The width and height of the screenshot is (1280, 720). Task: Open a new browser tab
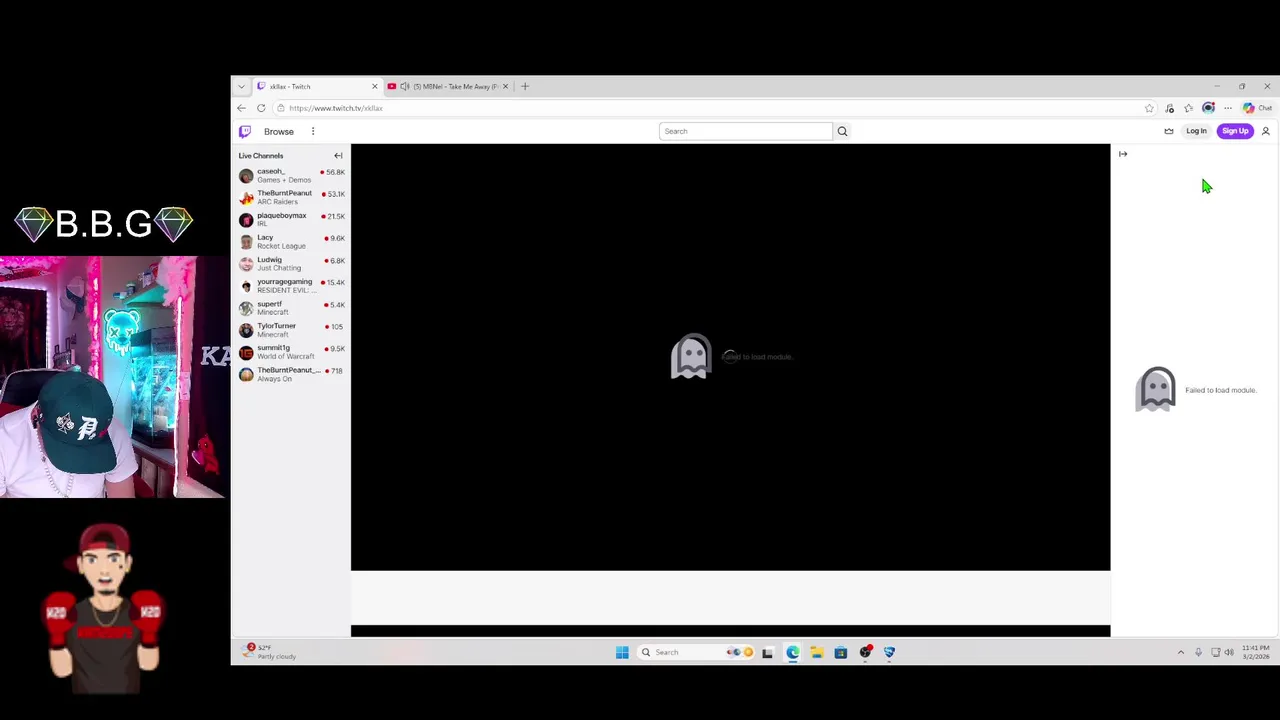525,87
